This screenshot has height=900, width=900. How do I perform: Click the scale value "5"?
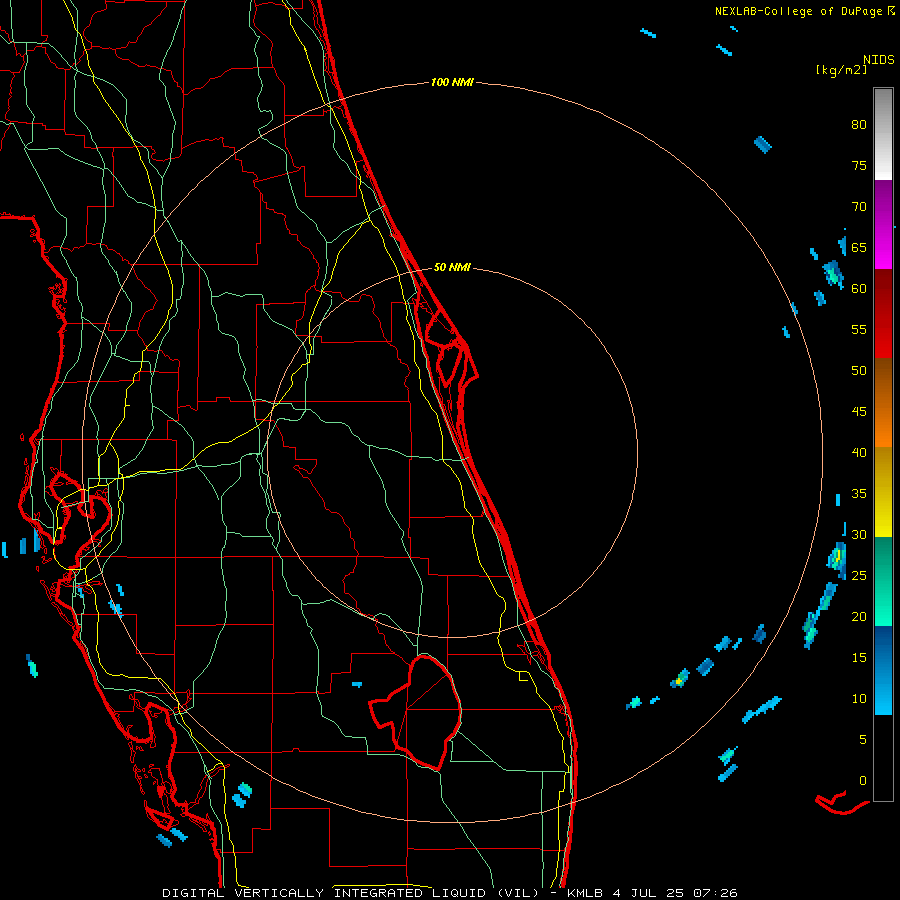pyautogui.click(x=863, y=740)
